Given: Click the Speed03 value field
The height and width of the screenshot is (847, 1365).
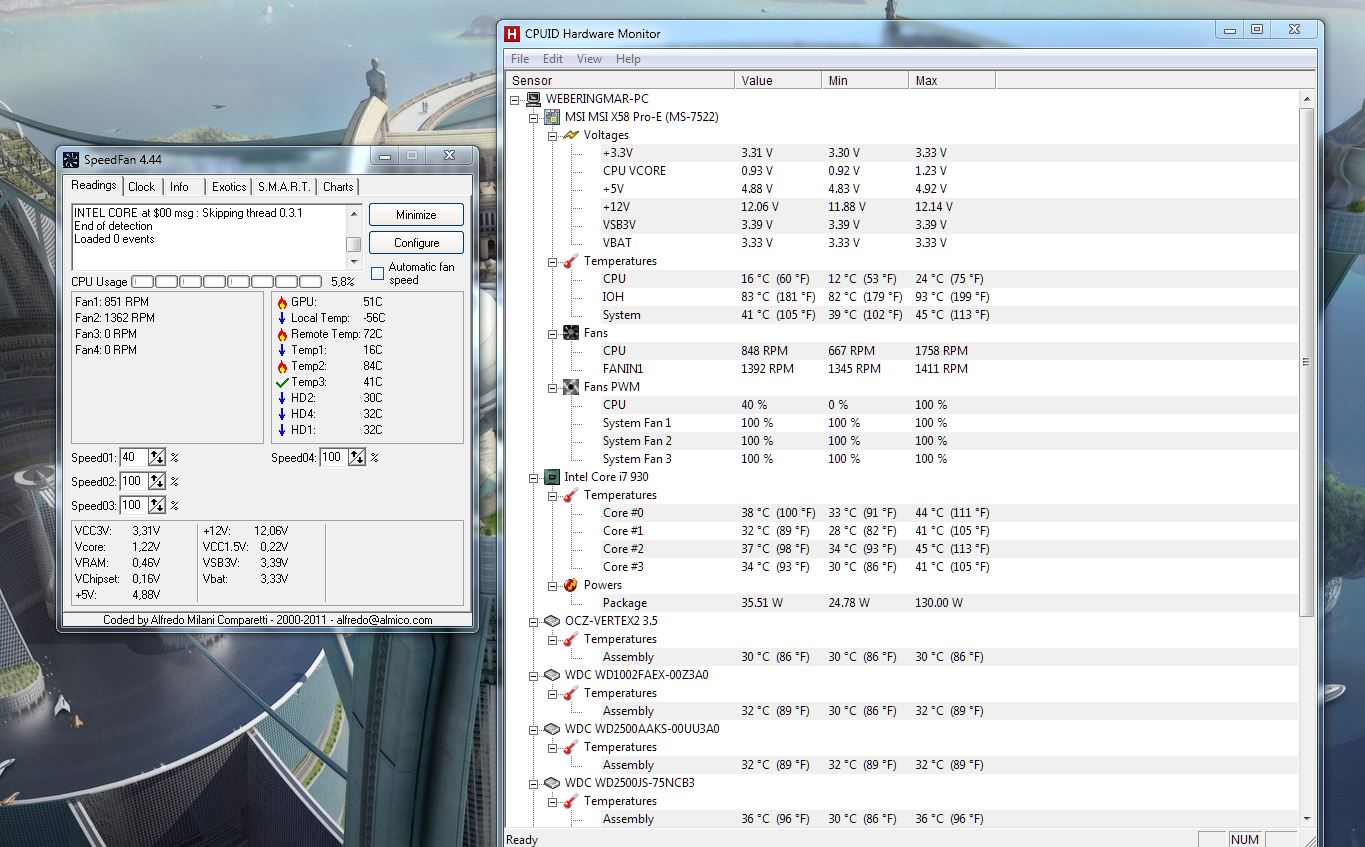Looking at the screenshot, I should [x=133, y=505].
